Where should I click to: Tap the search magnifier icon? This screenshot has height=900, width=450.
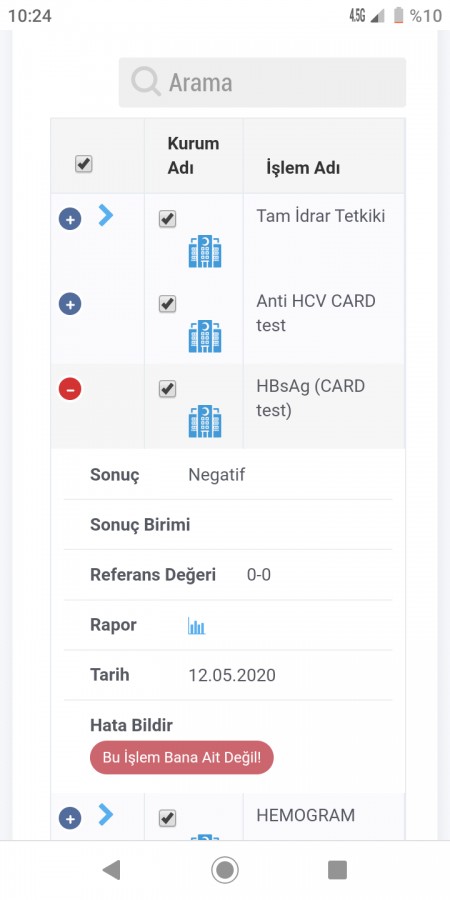click(x=146, y=82)
